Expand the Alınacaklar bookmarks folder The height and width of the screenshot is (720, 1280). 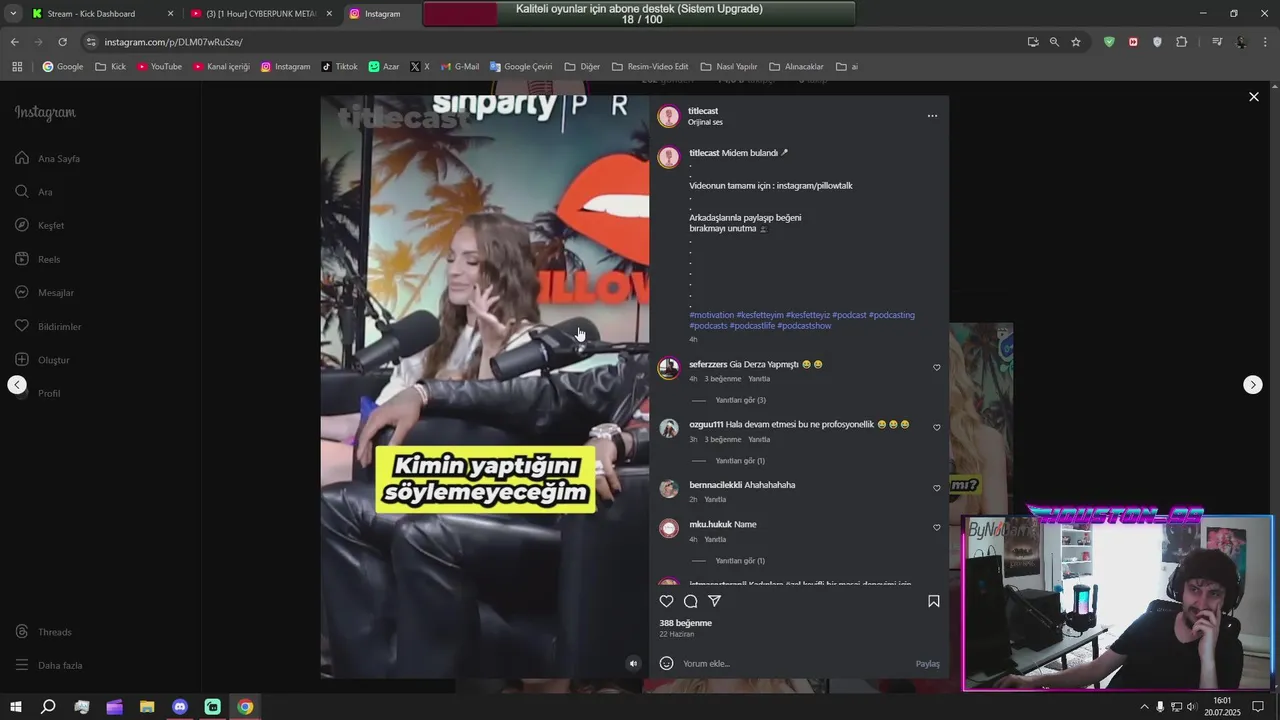click(796, 67)
